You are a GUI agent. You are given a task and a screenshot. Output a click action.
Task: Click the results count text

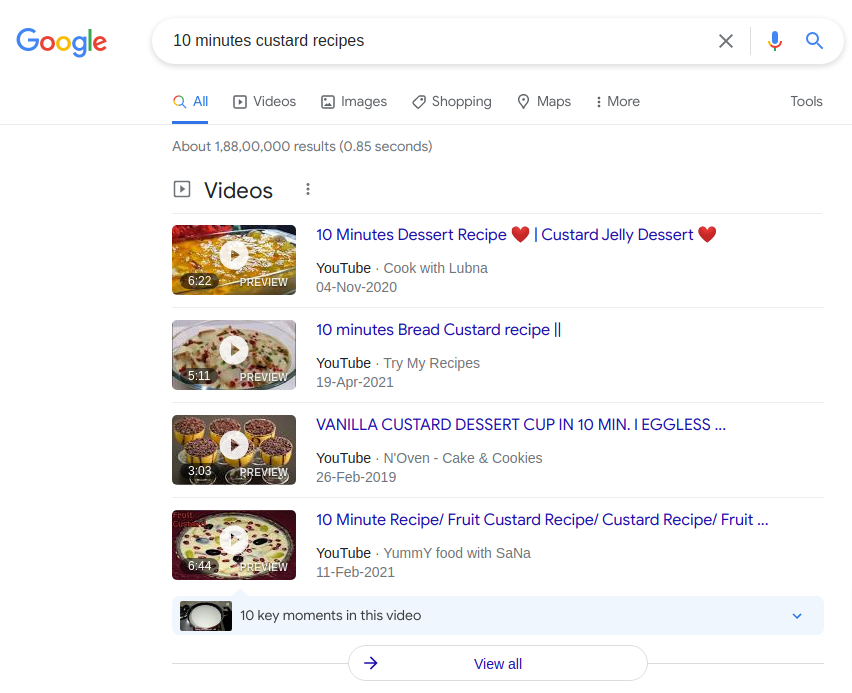click(x=302, y=147)
